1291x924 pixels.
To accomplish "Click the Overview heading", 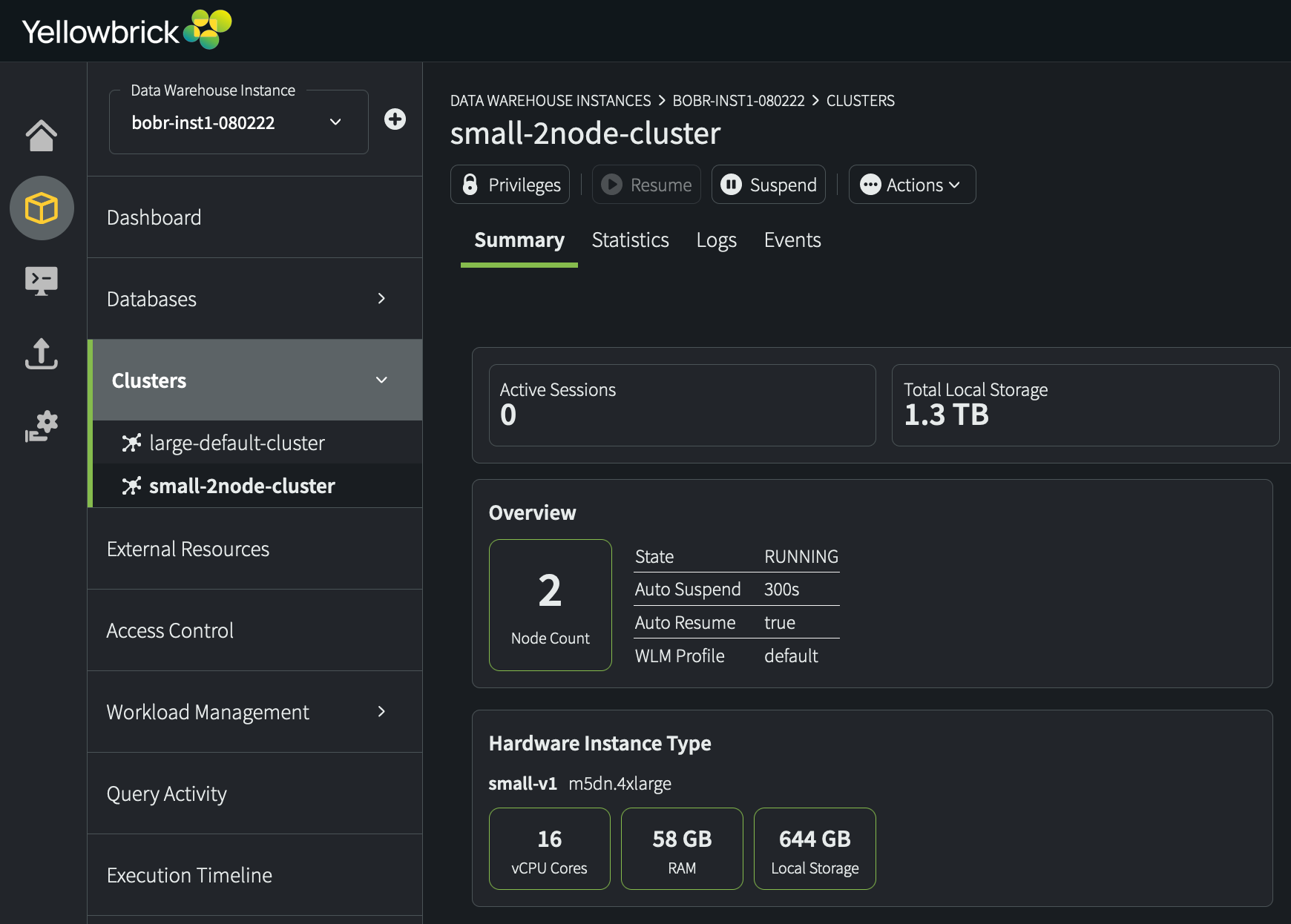I will tap(532, 513).
